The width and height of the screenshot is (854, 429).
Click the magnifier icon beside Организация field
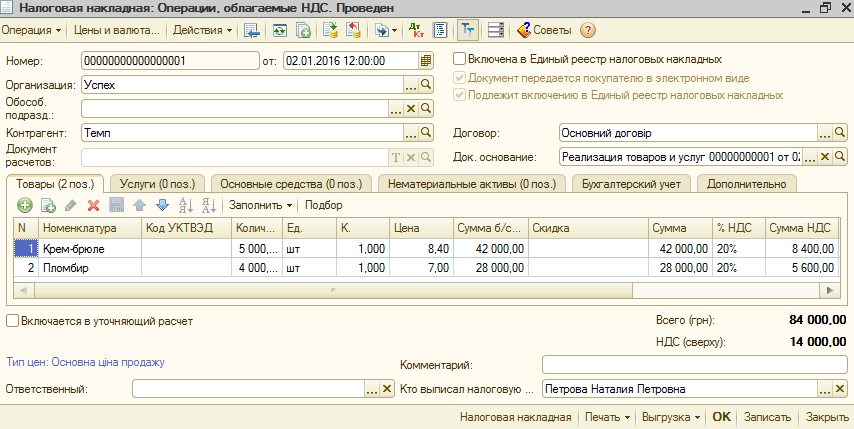[x=426, y=85]
